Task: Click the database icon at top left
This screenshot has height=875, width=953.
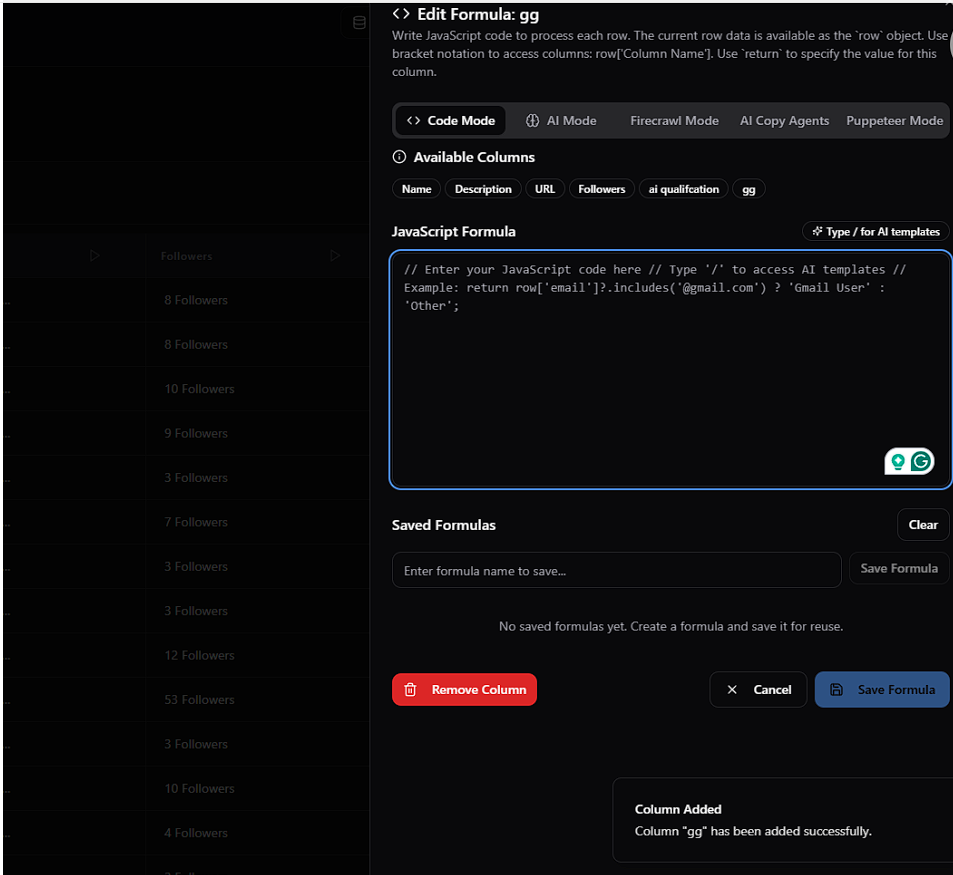Action: (359, 23)
